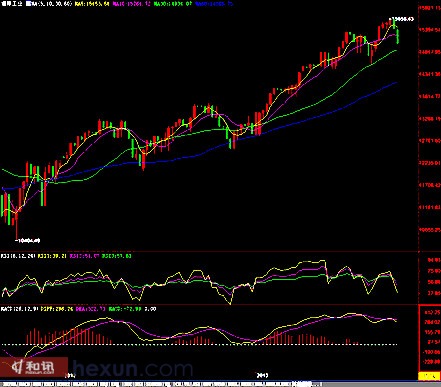Click the MA60 blue legend value

point(214,4)
